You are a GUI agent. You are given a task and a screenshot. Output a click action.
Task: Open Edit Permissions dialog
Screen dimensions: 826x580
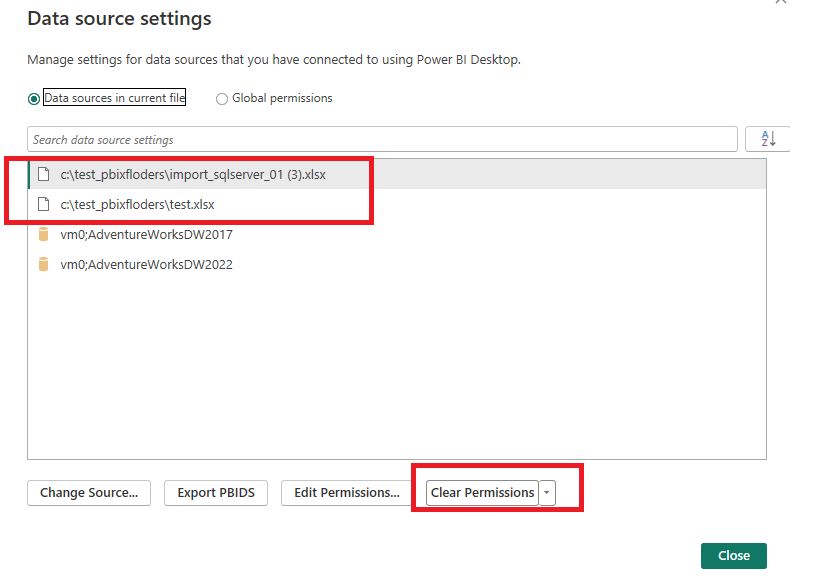tap(347, 493)
